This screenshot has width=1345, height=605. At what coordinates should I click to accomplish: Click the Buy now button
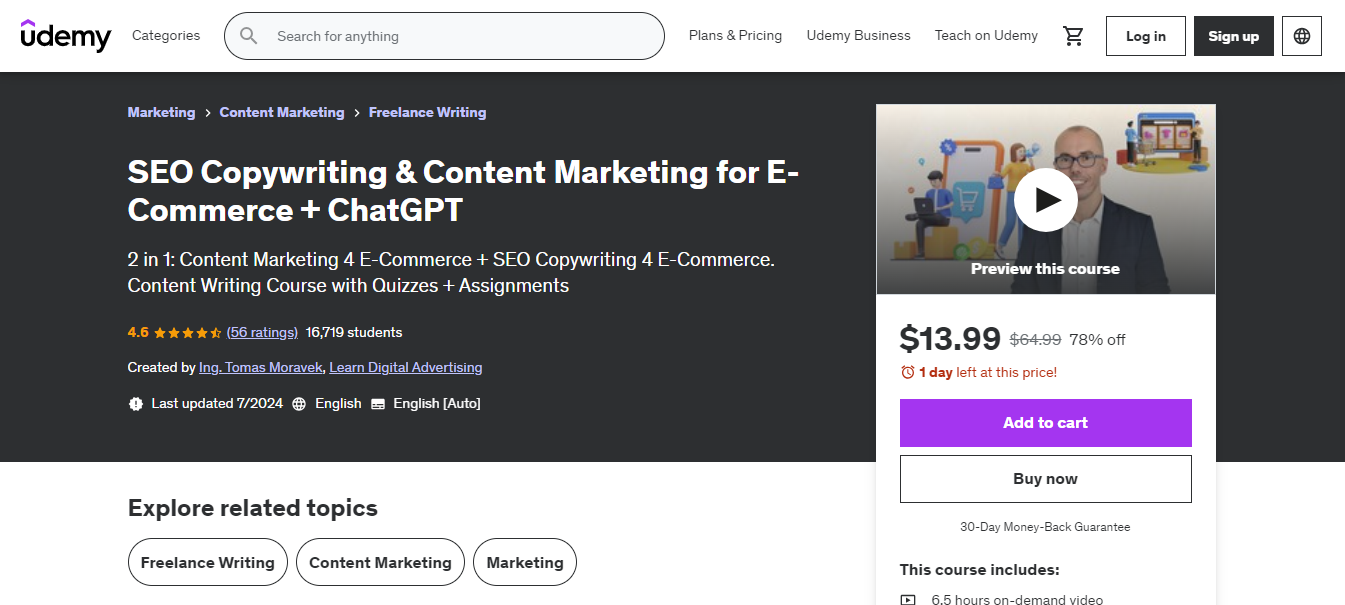(1046, 479)
